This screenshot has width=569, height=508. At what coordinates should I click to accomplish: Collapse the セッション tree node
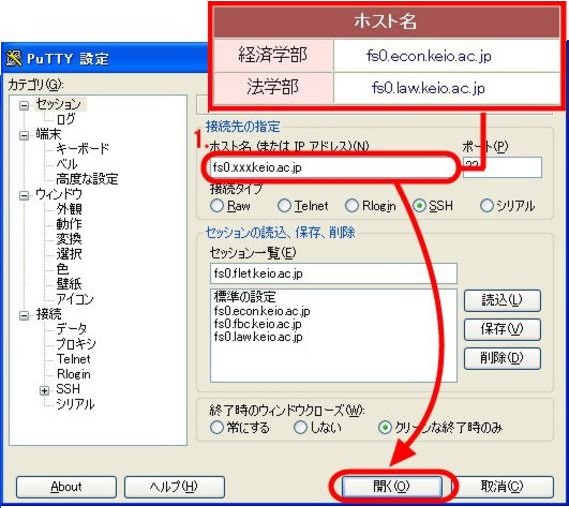point(24,105)
